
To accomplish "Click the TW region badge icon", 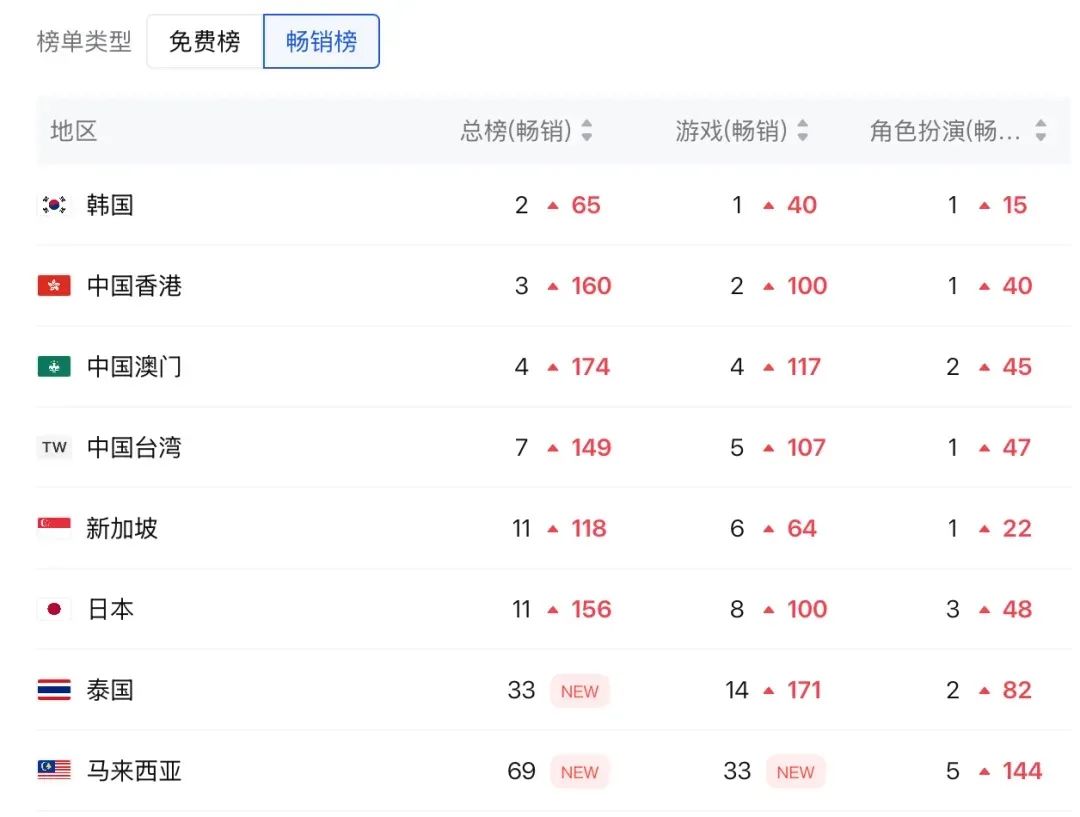I will pos(54,448).
